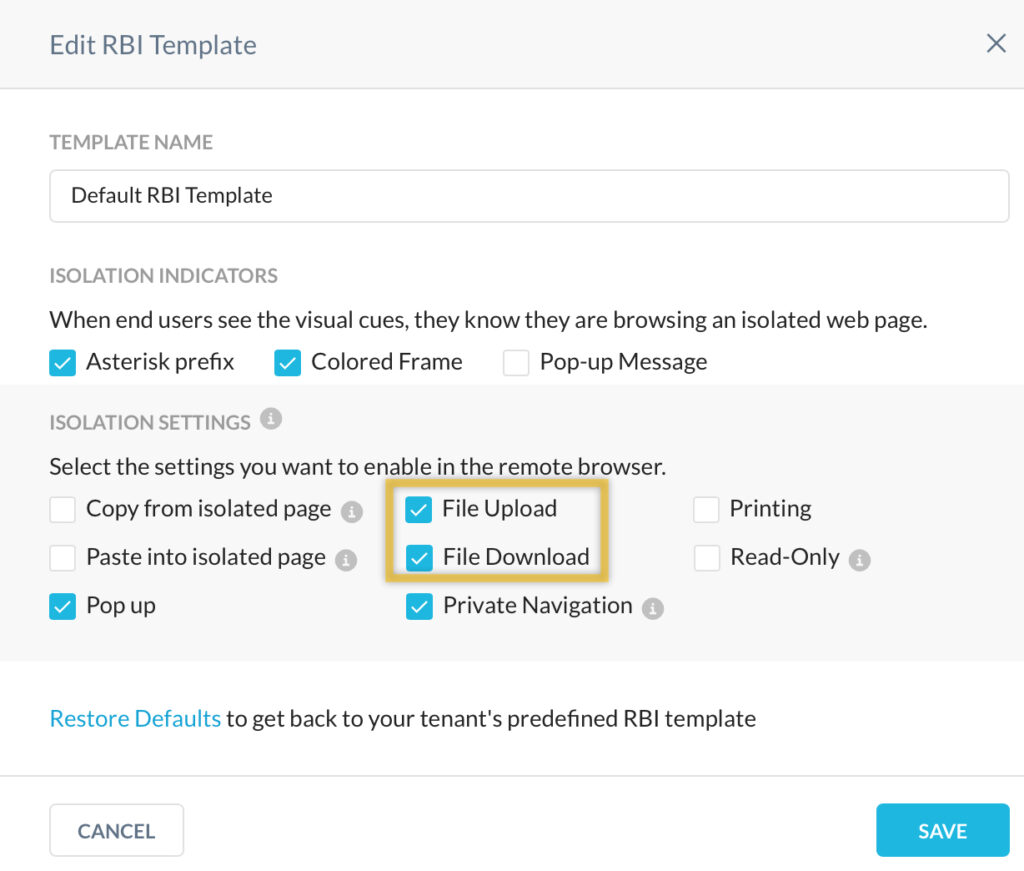The width and height of the screenshot is (1024, 871).
Task: Check the Read-Only setting
Action: click(707, 558)
